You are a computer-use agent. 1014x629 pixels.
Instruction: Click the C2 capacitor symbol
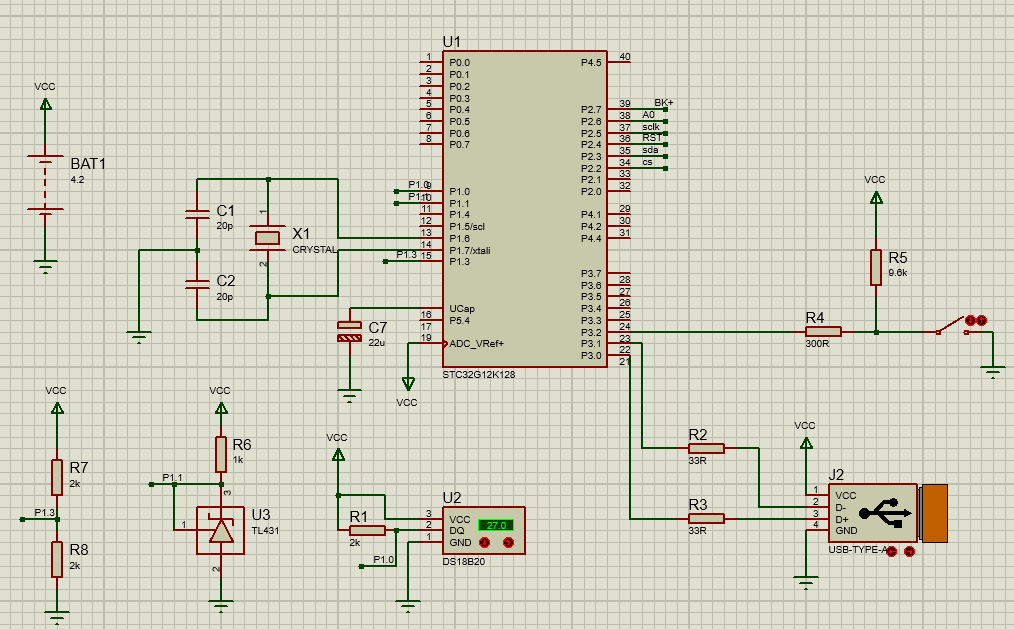197,284
